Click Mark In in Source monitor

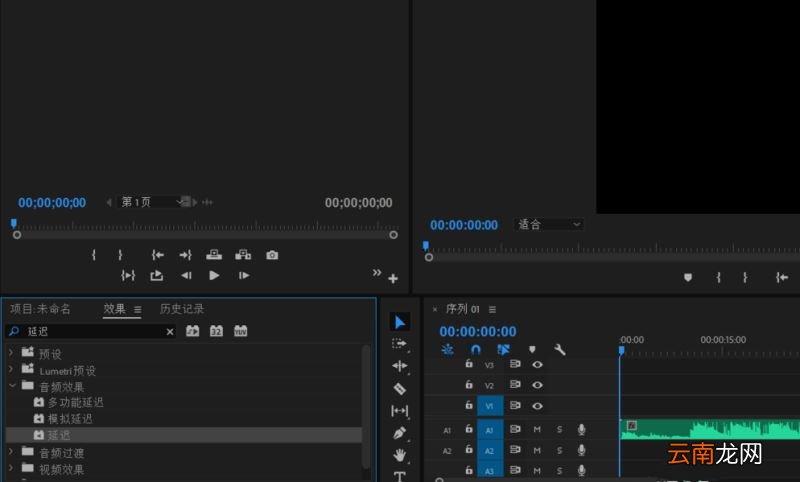(x=93, y=255)
